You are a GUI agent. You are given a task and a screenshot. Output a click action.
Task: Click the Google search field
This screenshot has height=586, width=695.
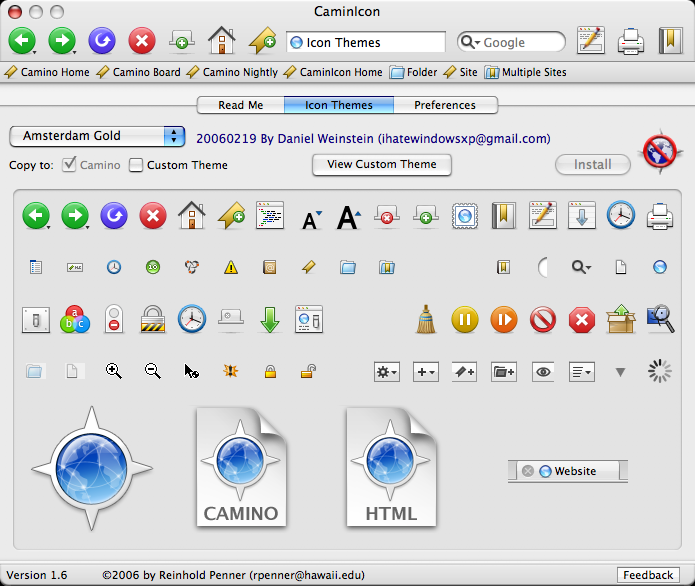(x=511, y=42)
